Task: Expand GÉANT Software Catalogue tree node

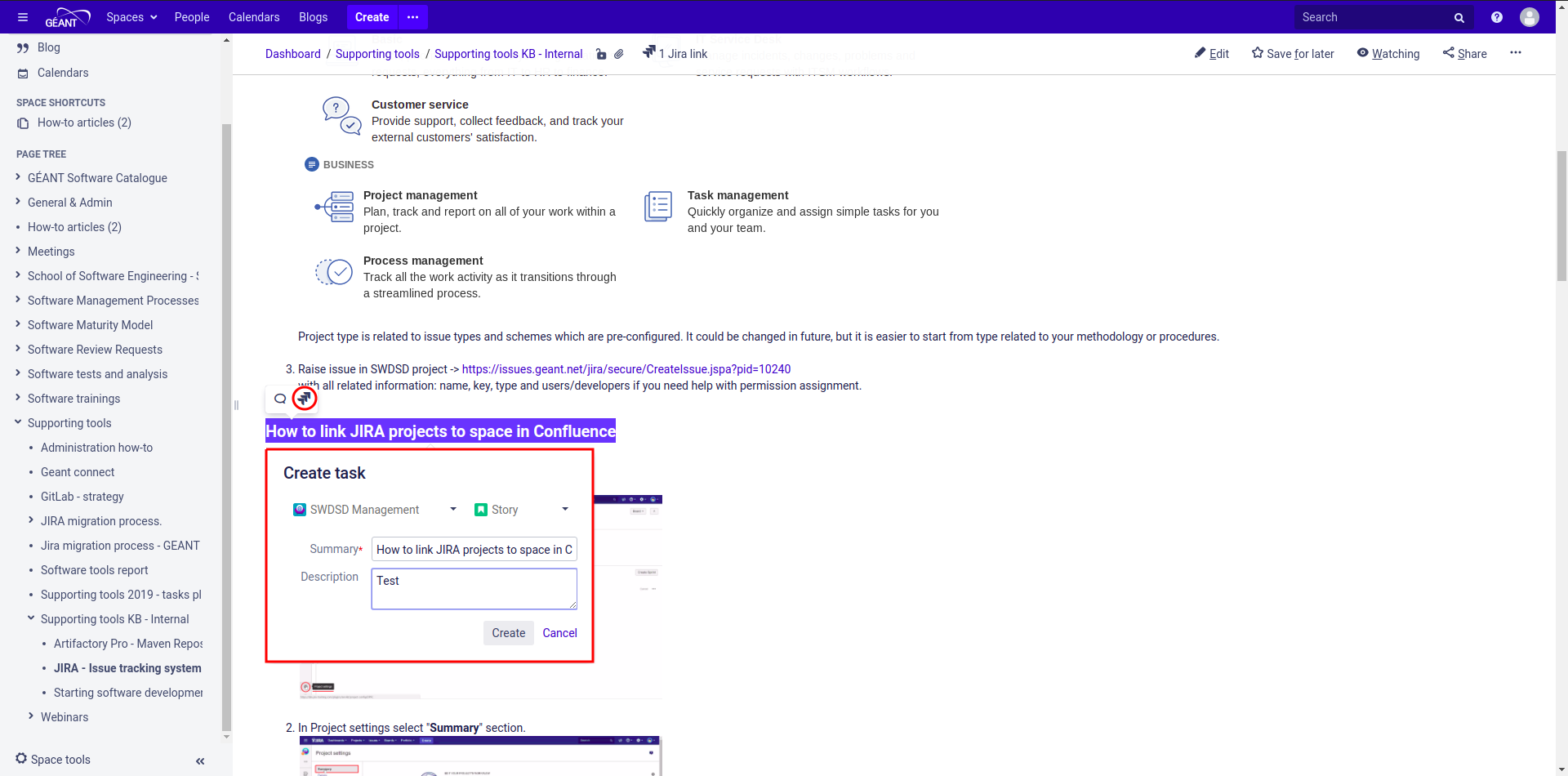Action: point(18,177)
